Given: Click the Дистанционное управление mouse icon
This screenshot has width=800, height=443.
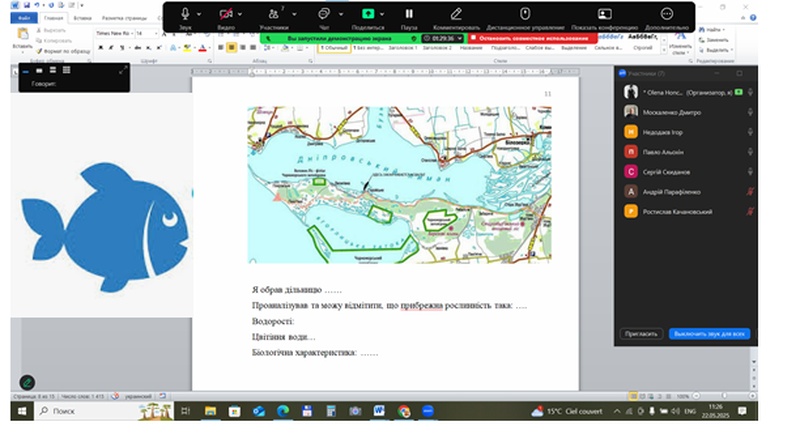Looking at the screenshot, I should 525,13.
